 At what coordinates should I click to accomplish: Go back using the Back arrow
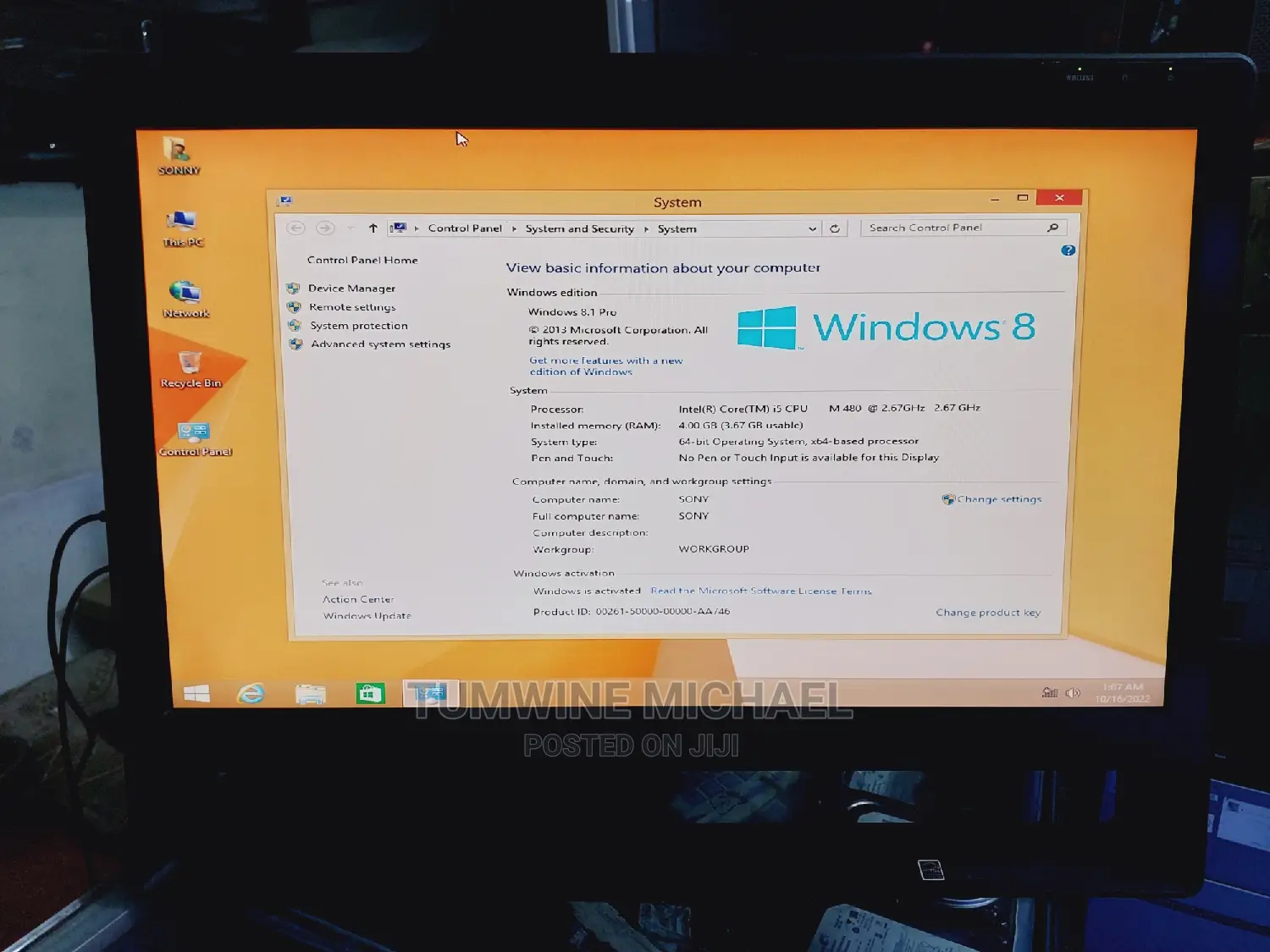pyautogui.click(x=295, y=228)
